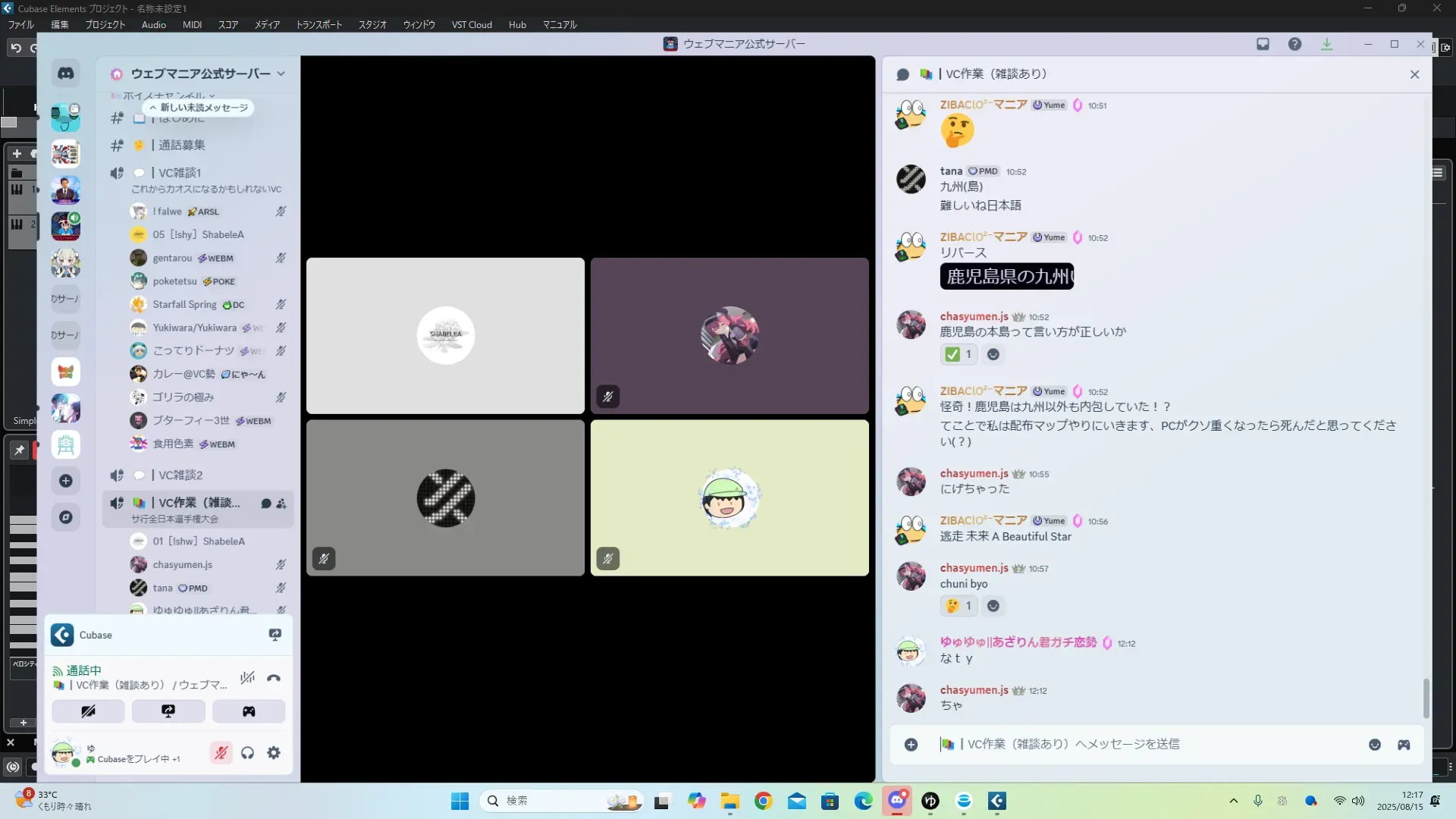Unmute the microphone in user panel
The image size is (1456, 819).
click(221, 753)
